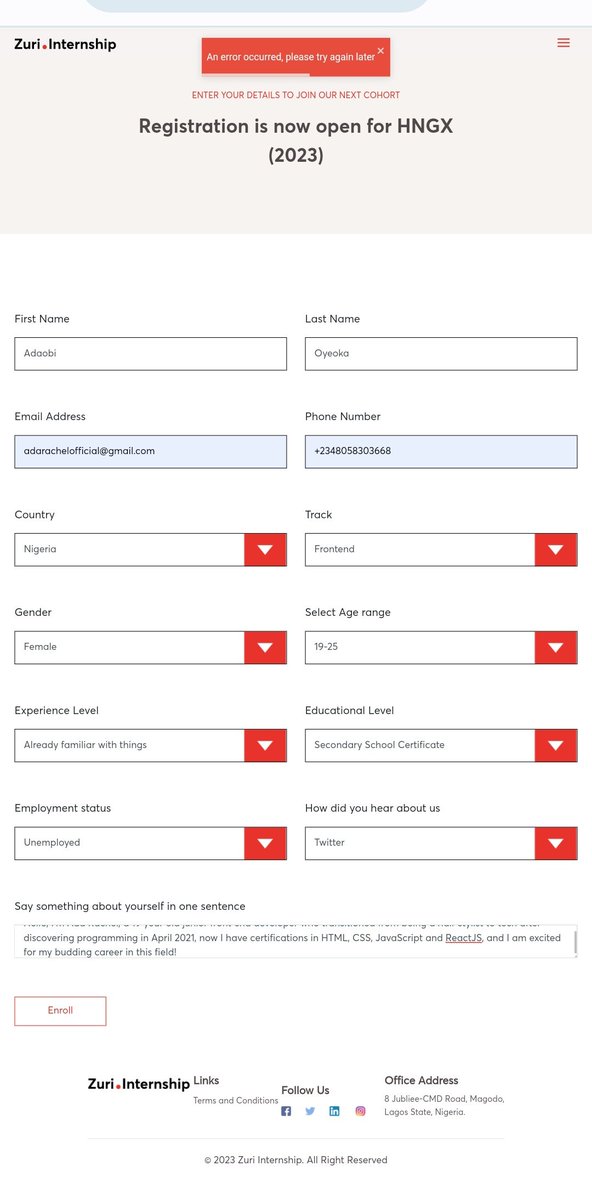Viewport: 592px width, 1200px height.
Task: Open the Gender dropdown arrow
Action: tap(265, 647)
